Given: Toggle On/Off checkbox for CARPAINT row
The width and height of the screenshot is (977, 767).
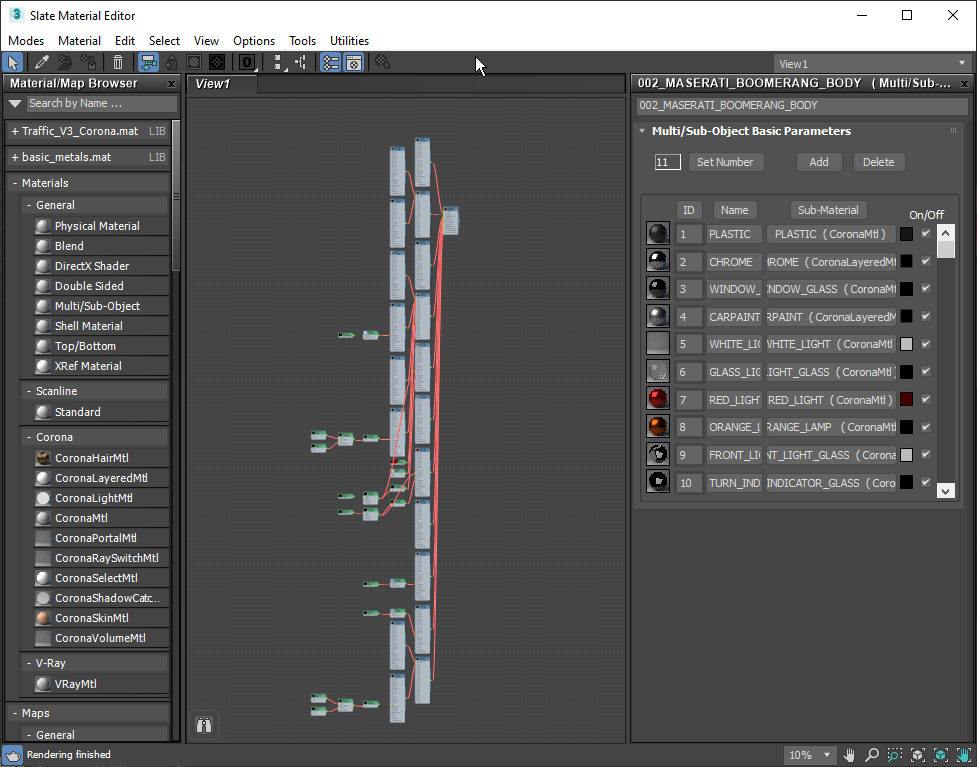Looking at the screenshot, I should tap(926, 316).
